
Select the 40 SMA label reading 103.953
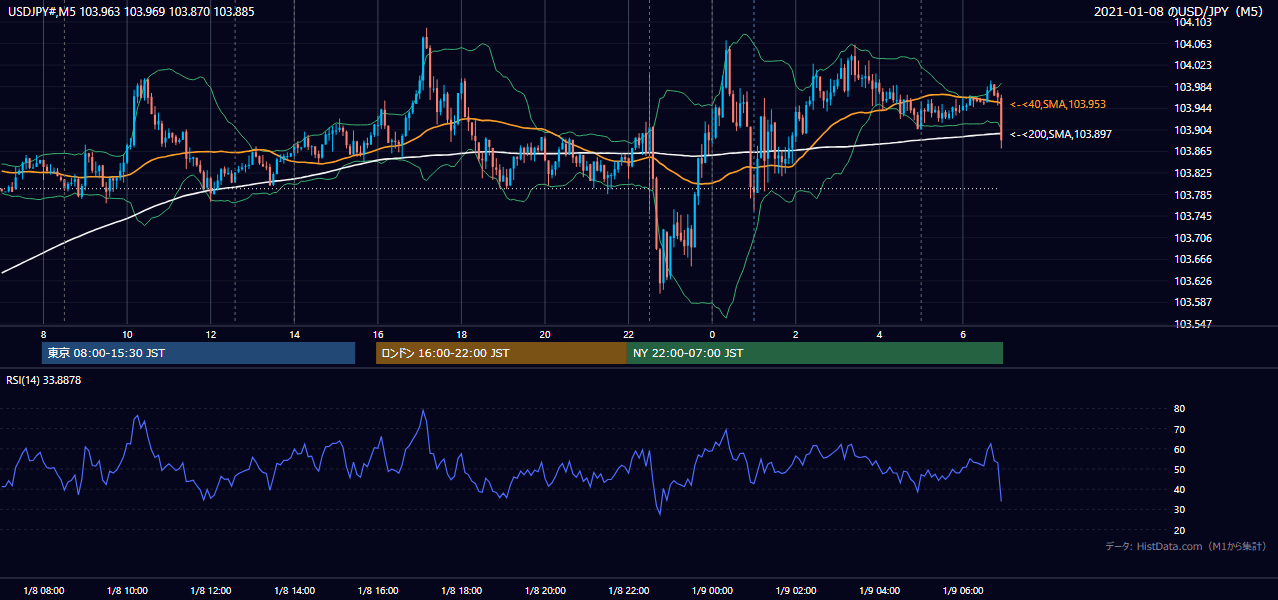click(1058, 104)
